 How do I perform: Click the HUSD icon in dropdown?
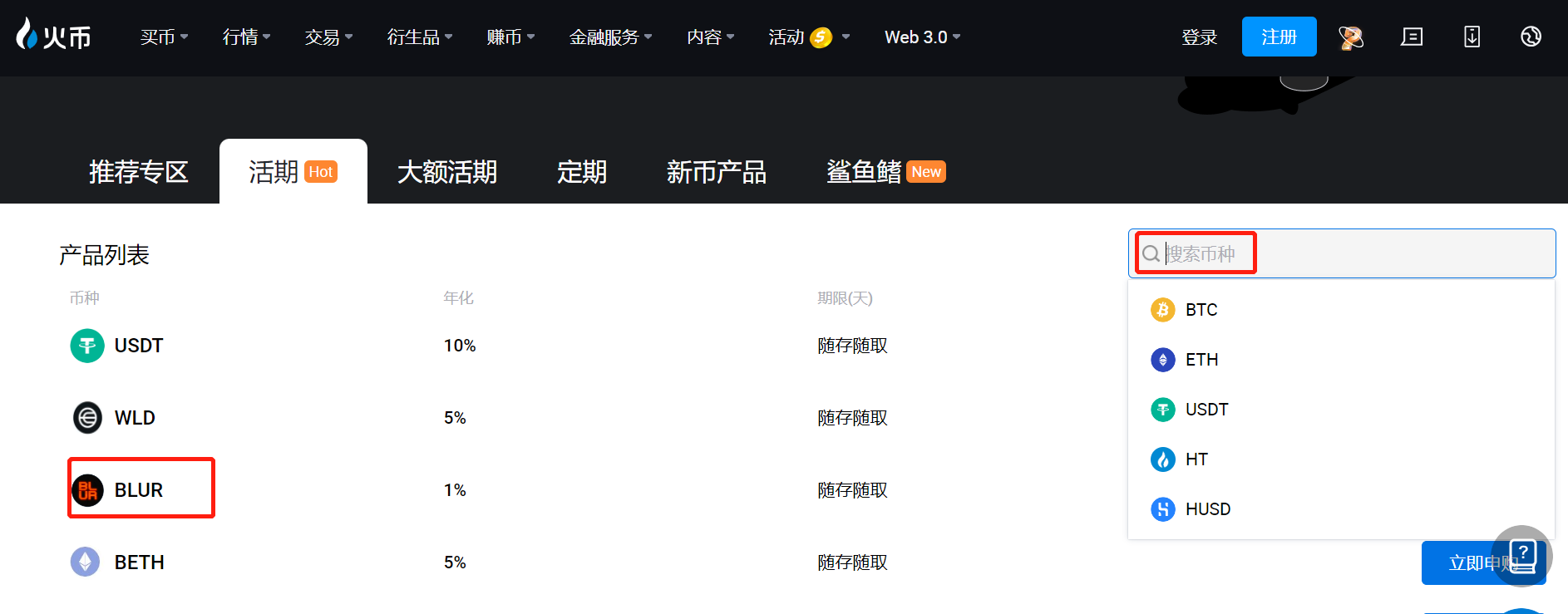1163,509
